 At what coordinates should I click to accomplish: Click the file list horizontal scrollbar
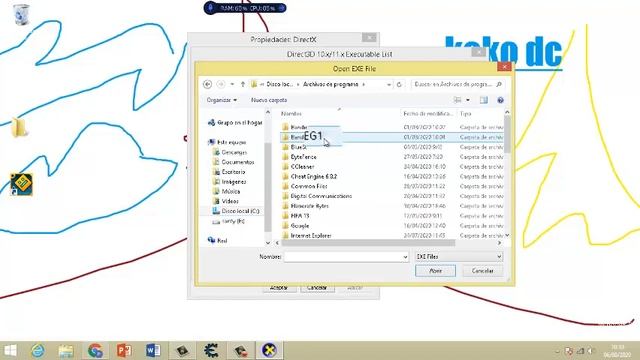(367, 243)
